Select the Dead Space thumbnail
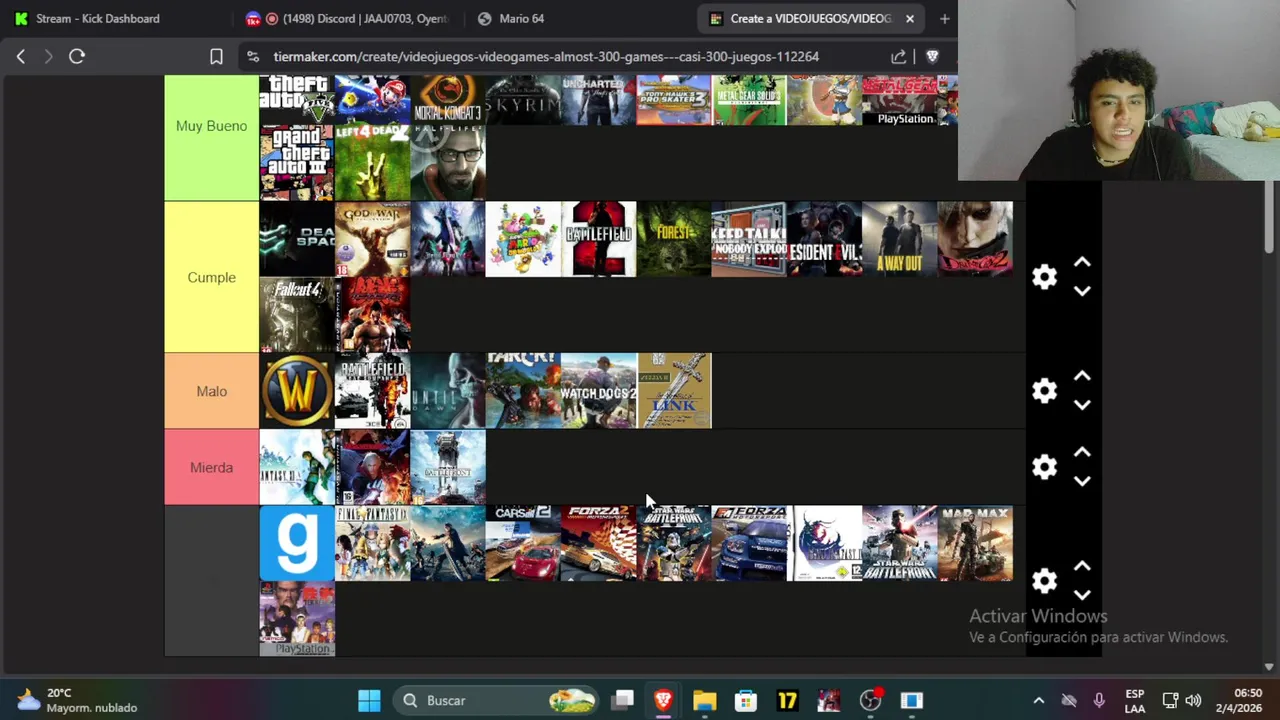The width and height of the screenshot is (1280, 720). click(297, 239)
